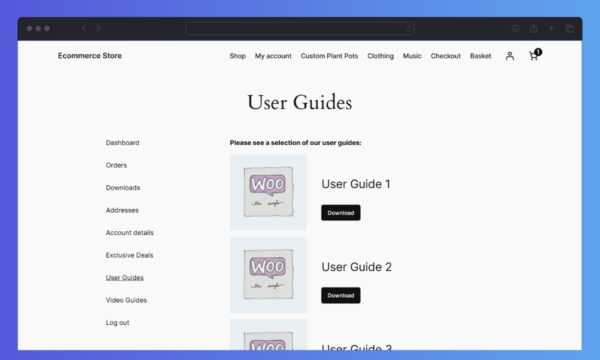Screen dimensions: 600x360
Task: View Orders in account sidebar
Action: (116, 165)
